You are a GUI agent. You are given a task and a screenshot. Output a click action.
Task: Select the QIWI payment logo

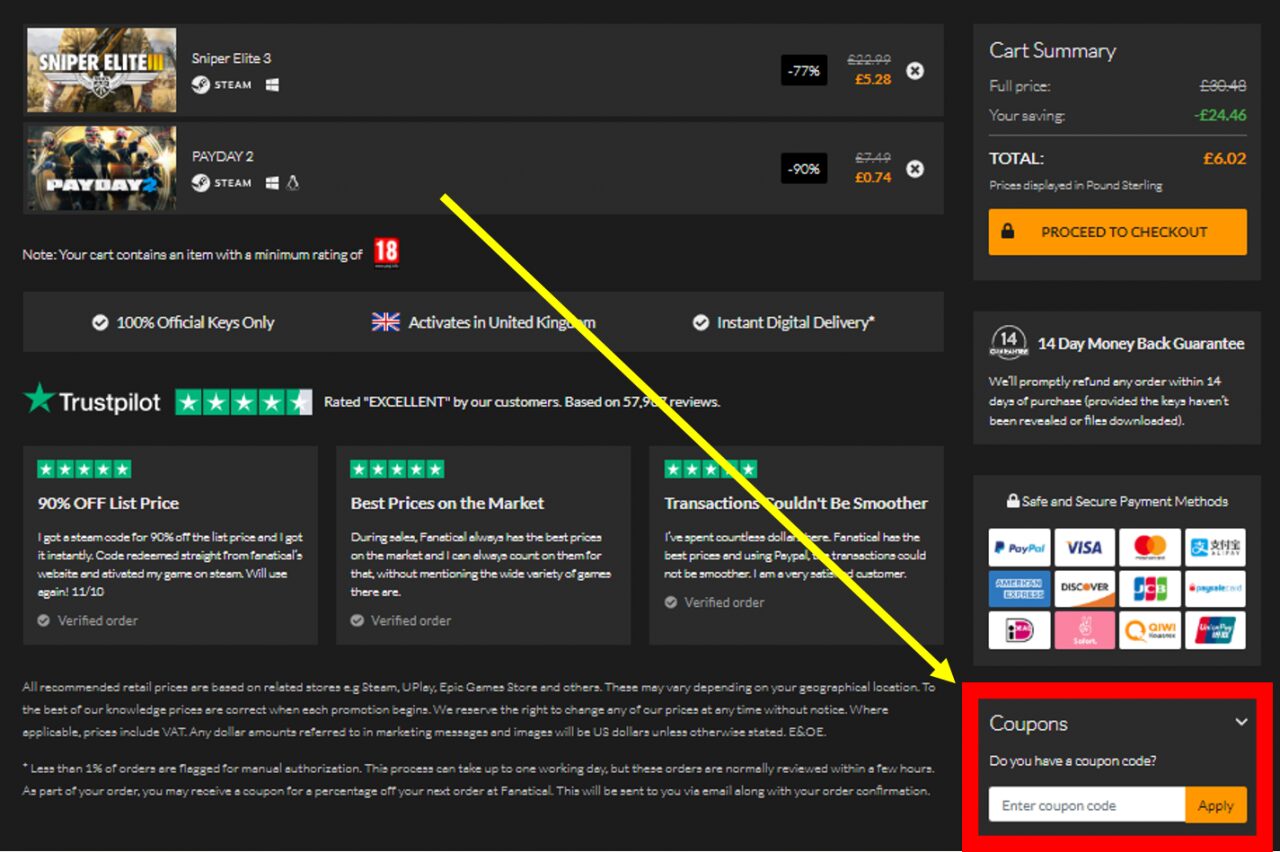coord(1150,630)
